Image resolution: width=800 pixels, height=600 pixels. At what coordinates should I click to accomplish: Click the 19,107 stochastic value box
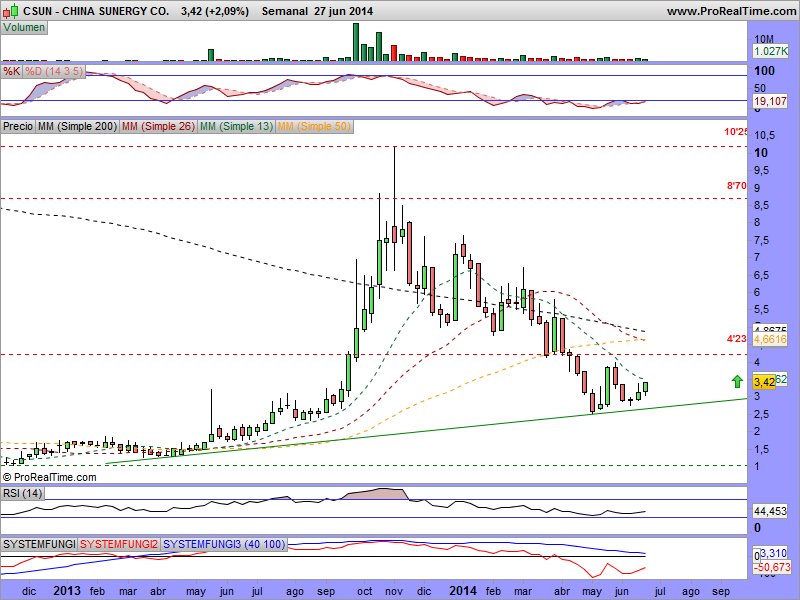770,101
